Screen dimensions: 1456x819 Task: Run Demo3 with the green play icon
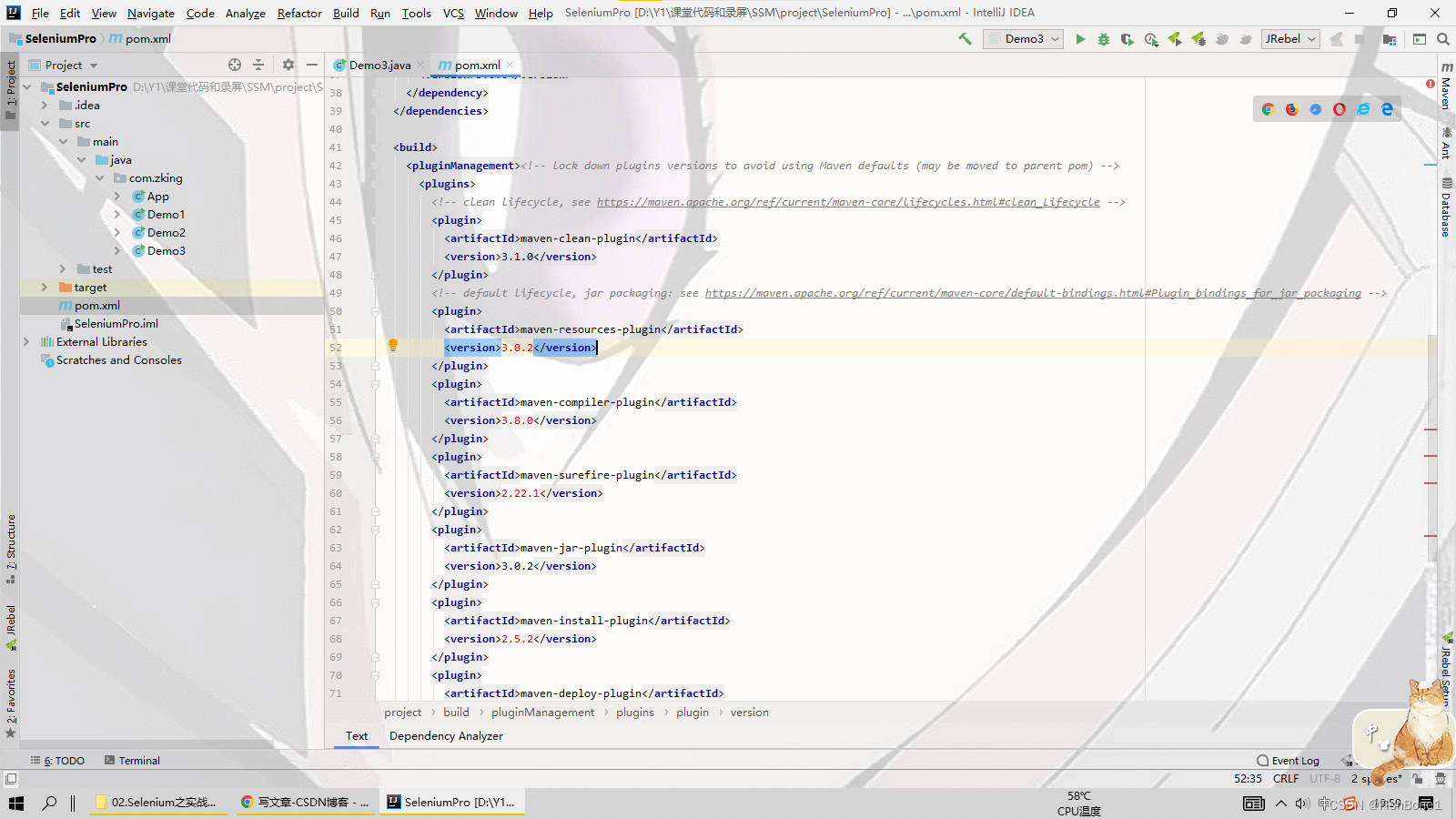coord(1080,39)
